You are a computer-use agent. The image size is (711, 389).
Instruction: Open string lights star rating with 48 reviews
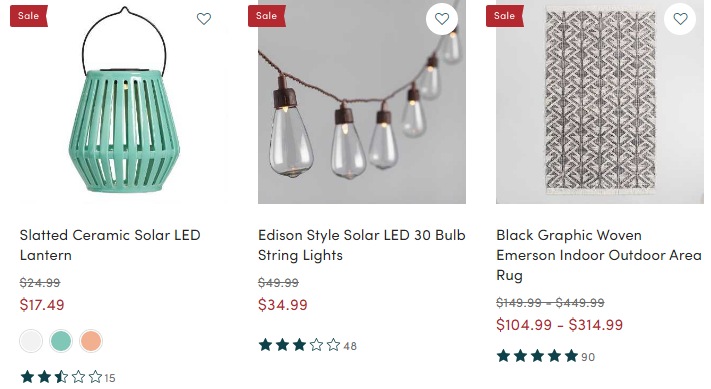pos(307,345)
